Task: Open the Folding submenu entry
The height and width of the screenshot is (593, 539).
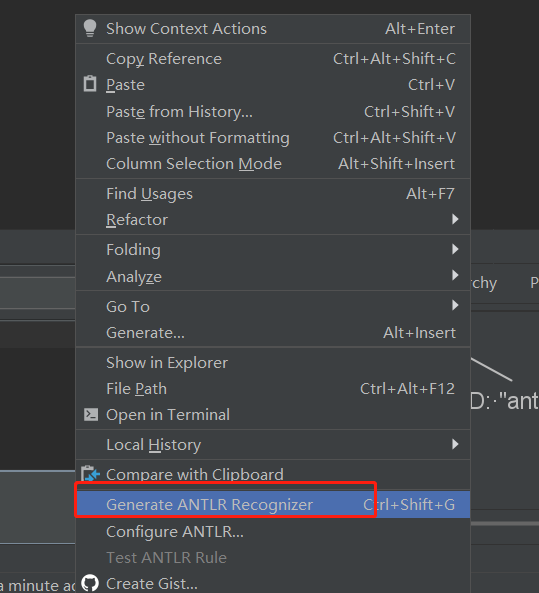Action: pos(273,250)
